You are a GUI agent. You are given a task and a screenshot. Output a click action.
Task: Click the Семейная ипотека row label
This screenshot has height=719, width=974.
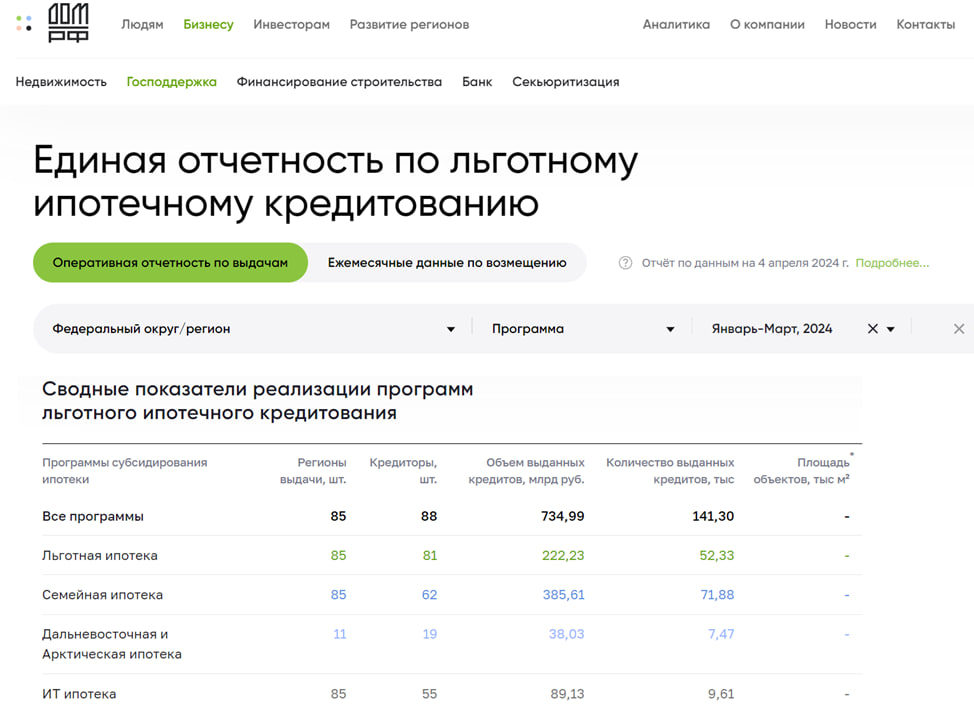pyautogui.click(x=102, y=595)
